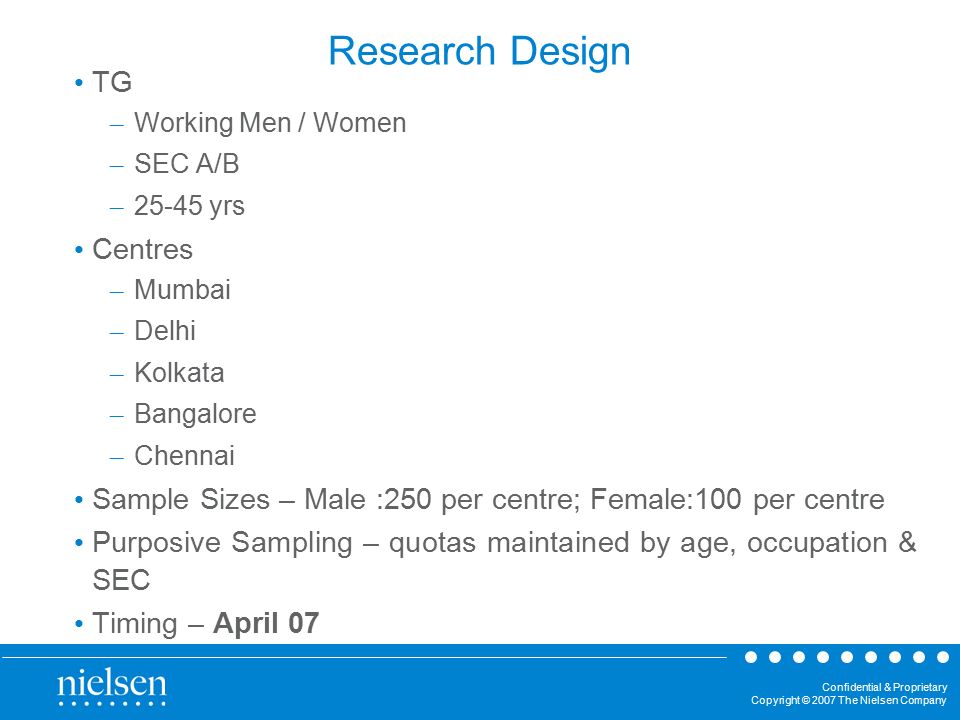
Task: Select Chennai in the centres list
Action: click(184, 456)
